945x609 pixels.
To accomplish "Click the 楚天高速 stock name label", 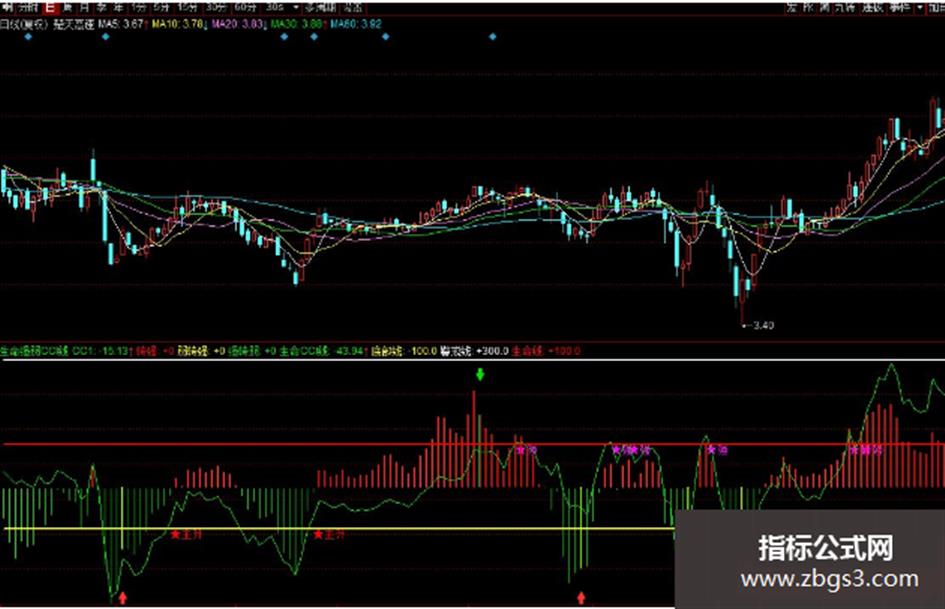I will click(74, 24).
